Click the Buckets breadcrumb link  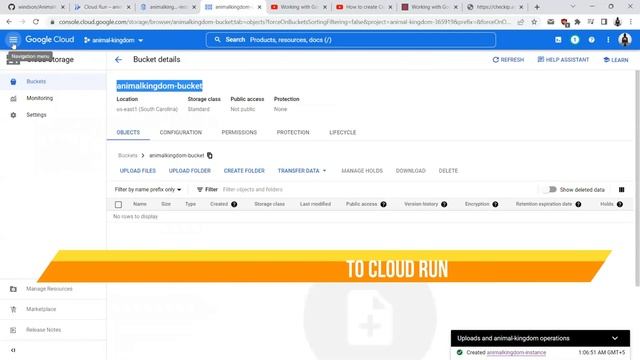point(128,156)
